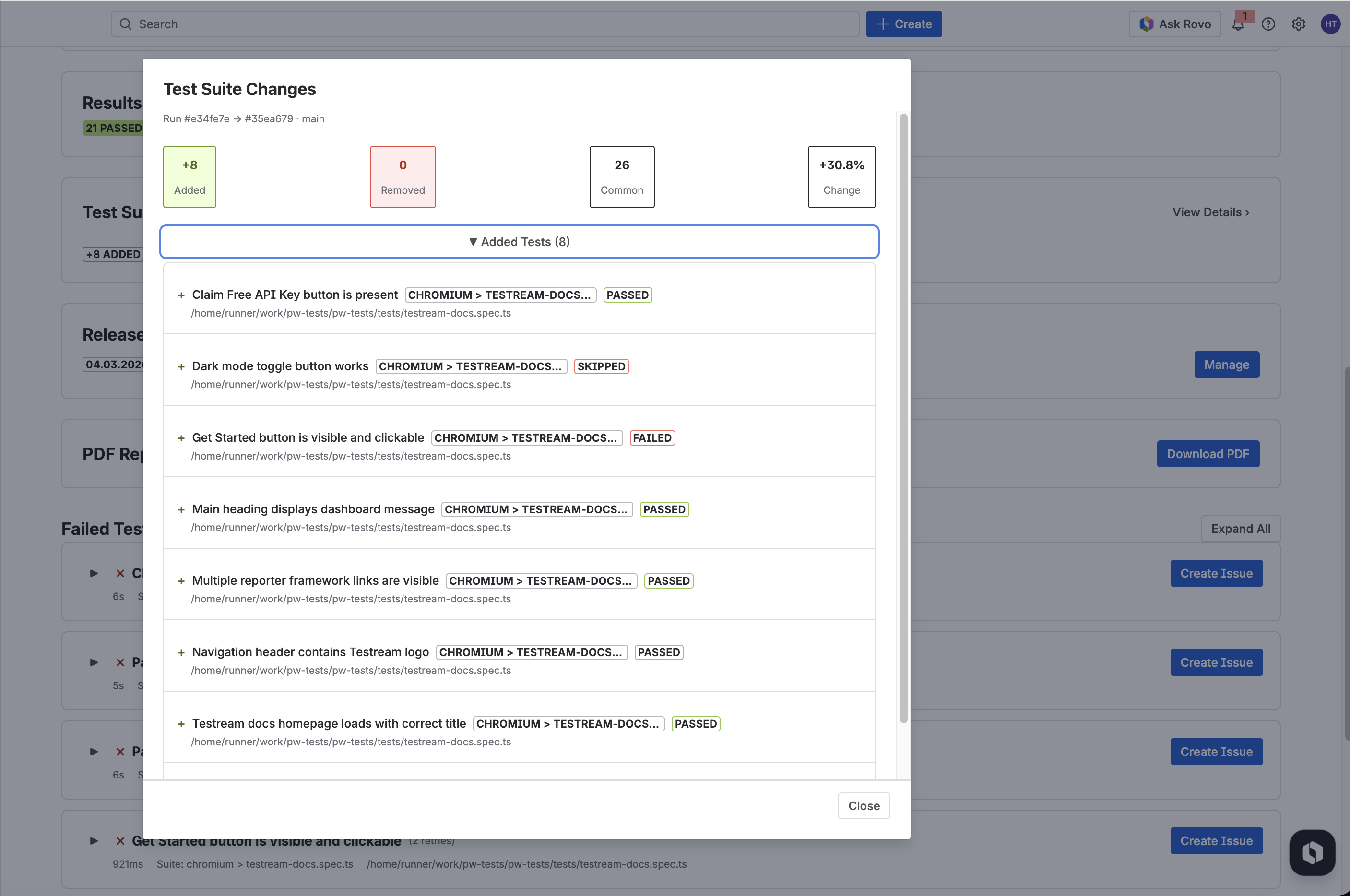Click the plus icon beside Claim Free API Key
Viewport: 1350px width, 896px height.
tap(181, 295)
